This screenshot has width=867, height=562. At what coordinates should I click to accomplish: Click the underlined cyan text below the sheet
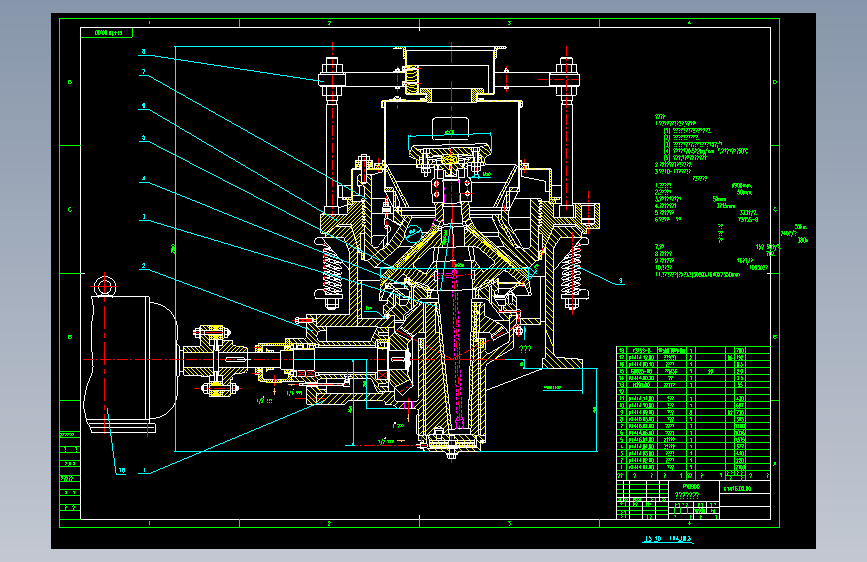[668, 539]
